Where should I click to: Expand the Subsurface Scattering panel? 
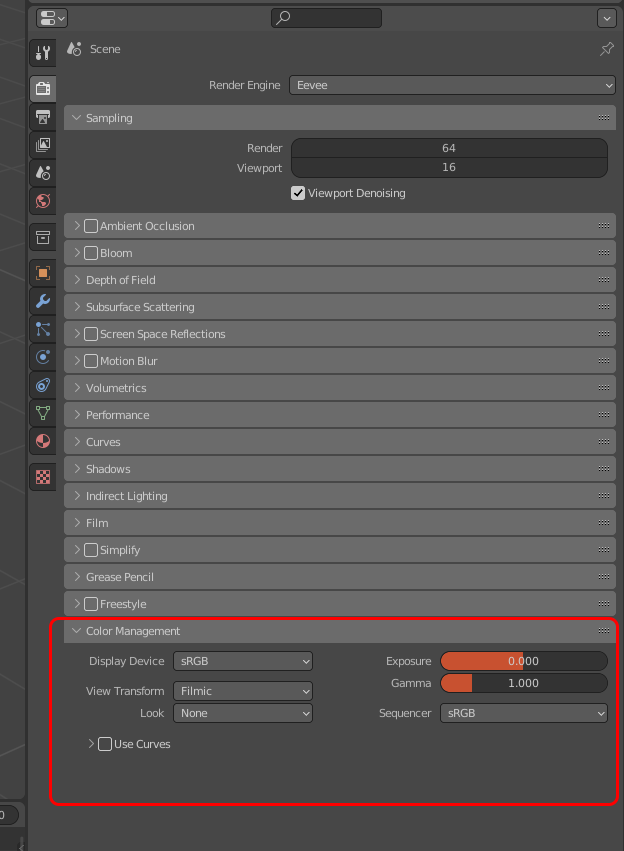(77, 307)
